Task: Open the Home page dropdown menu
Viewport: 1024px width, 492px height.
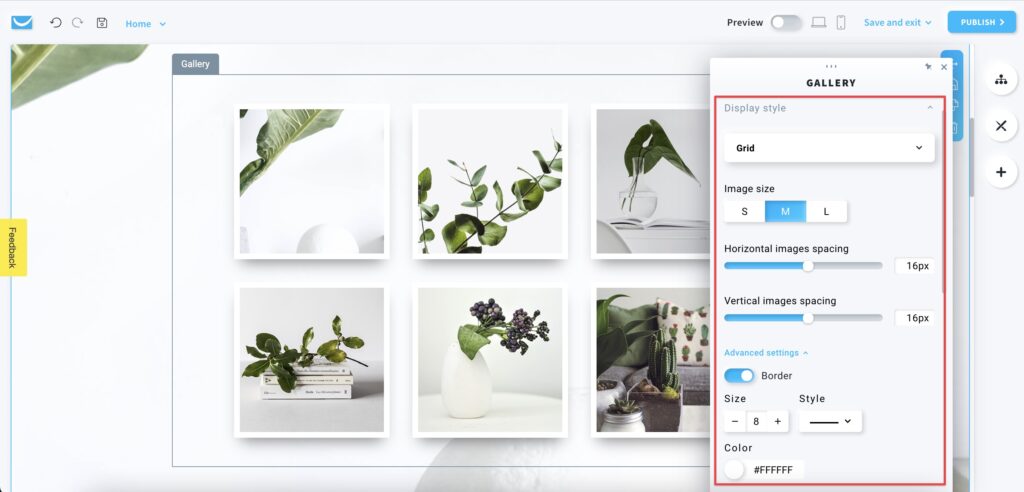Action: pos(146,24)
